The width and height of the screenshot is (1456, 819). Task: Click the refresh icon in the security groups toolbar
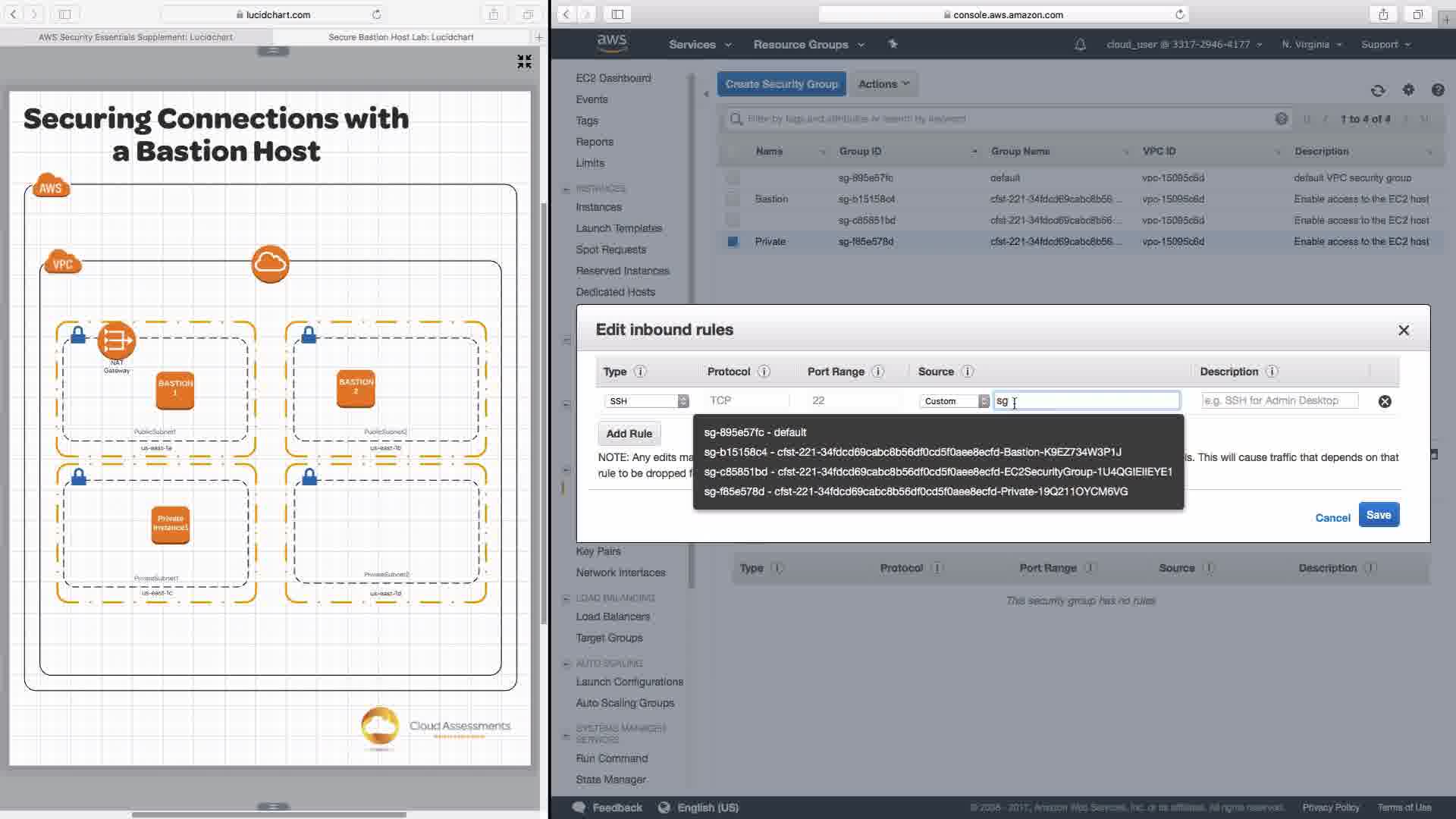1378,91
